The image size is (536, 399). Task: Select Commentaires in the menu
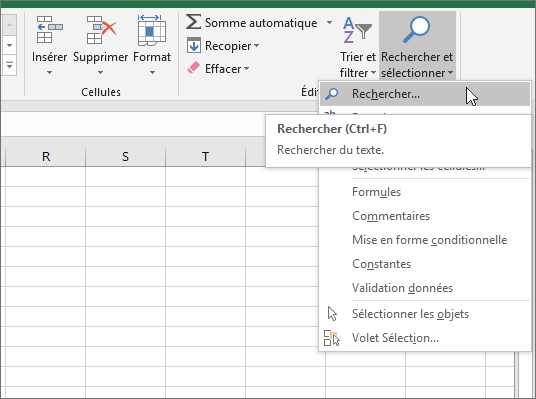(x=425, y=216)
